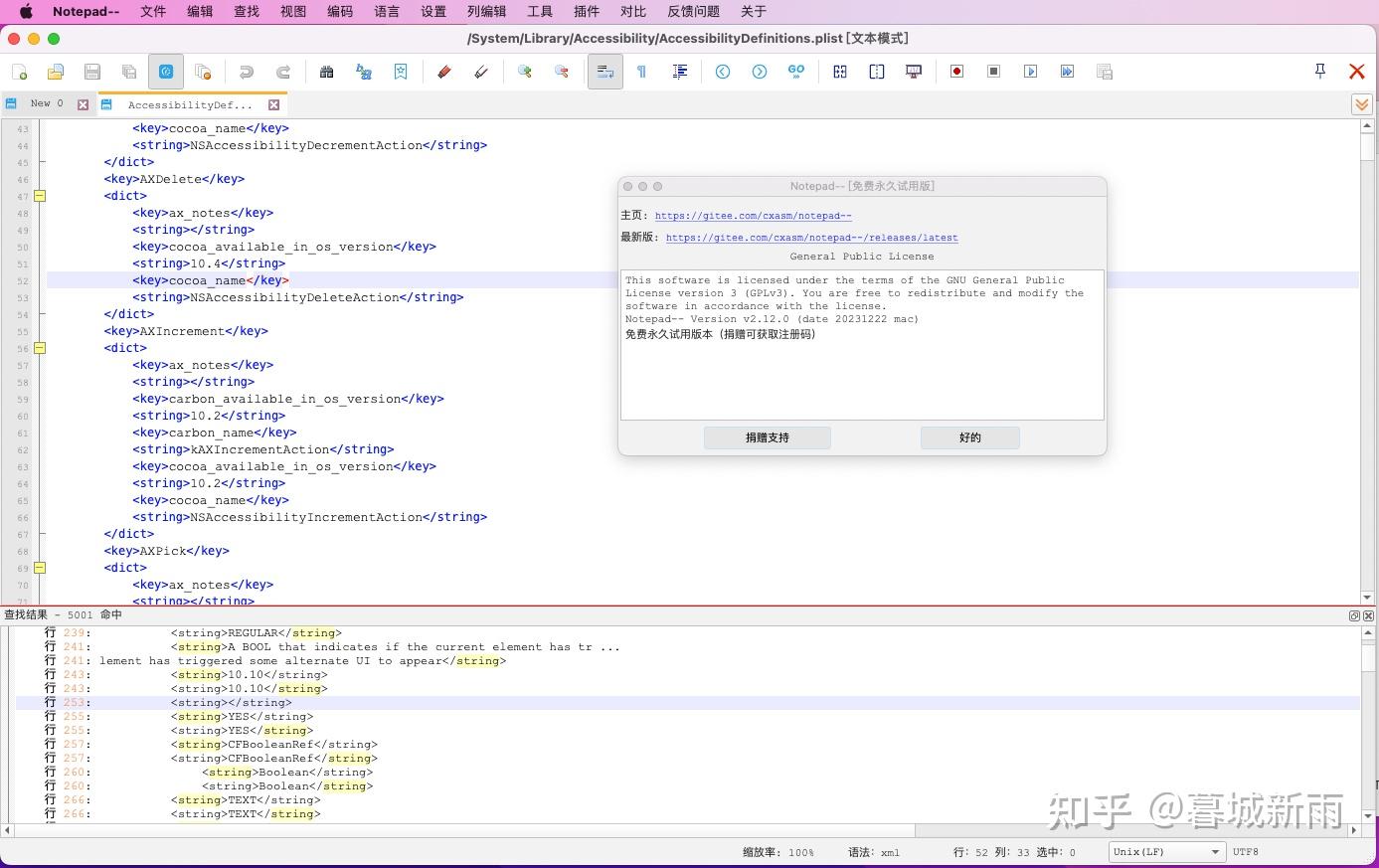Pin the toolbar with the pushpin icon
The height and width of the screenshot is (868, 1379).
(1319, 71)
